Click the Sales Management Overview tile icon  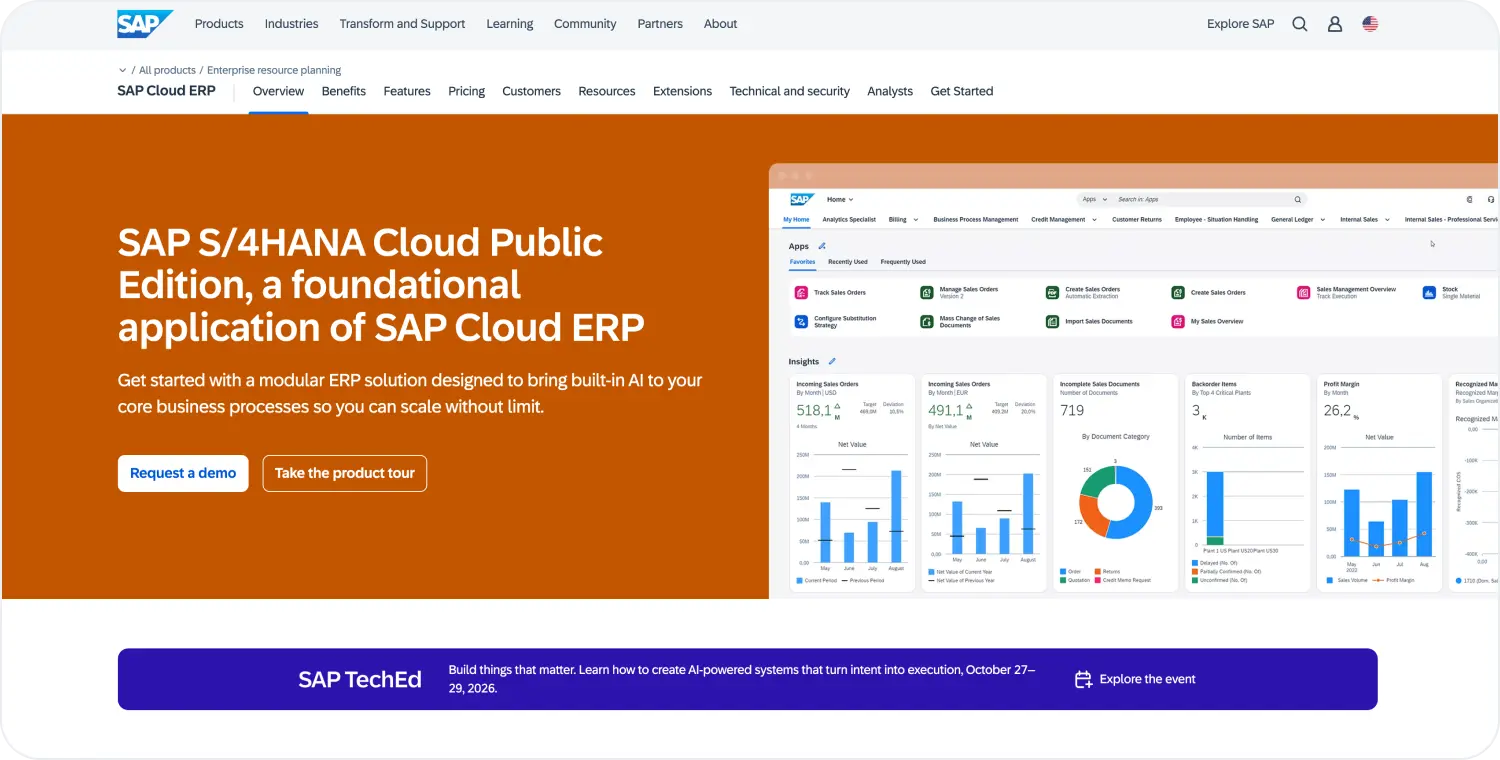click(1303, 293)
